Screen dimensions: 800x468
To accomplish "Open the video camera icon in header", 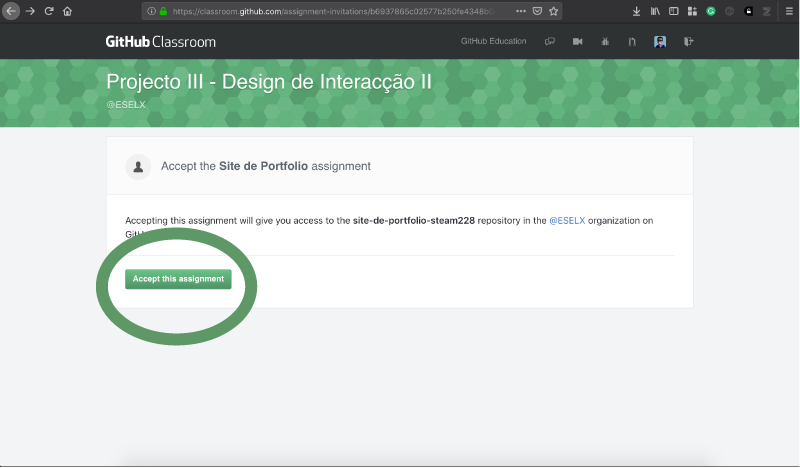I will [x=578, y=41].
